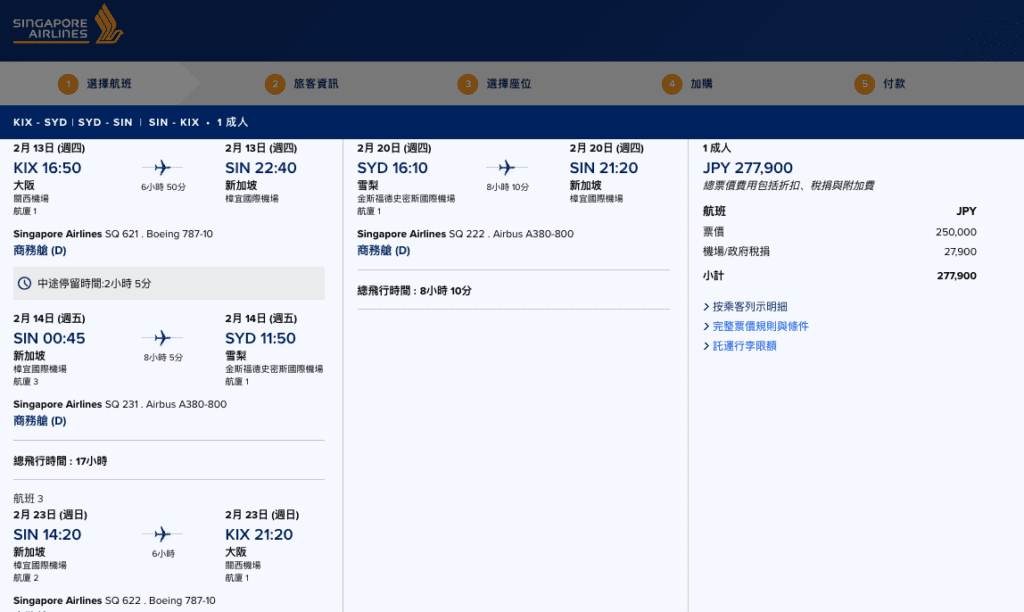
Task: Click step 2 number circle icon
Action: coord(275,84)
